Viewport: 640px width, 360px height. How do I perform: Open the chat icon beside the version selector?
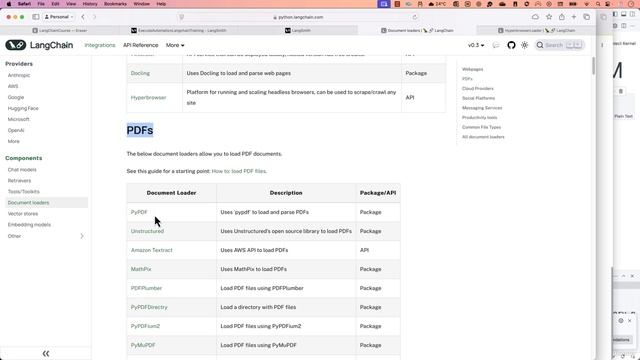pos(496,45)
